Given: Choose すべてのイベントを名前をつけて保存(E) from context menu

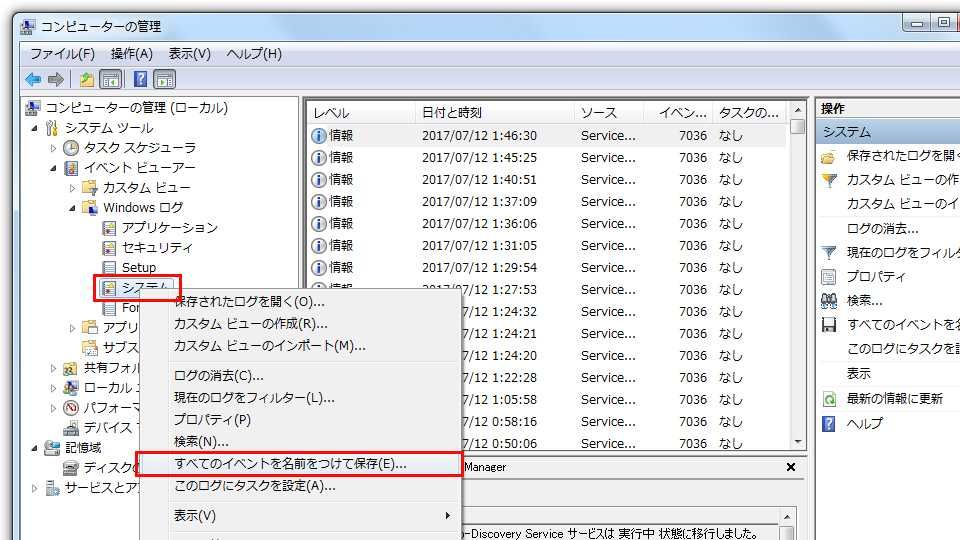Looking at the screenshot, I should pyautogui.click(x=290, y=464).
